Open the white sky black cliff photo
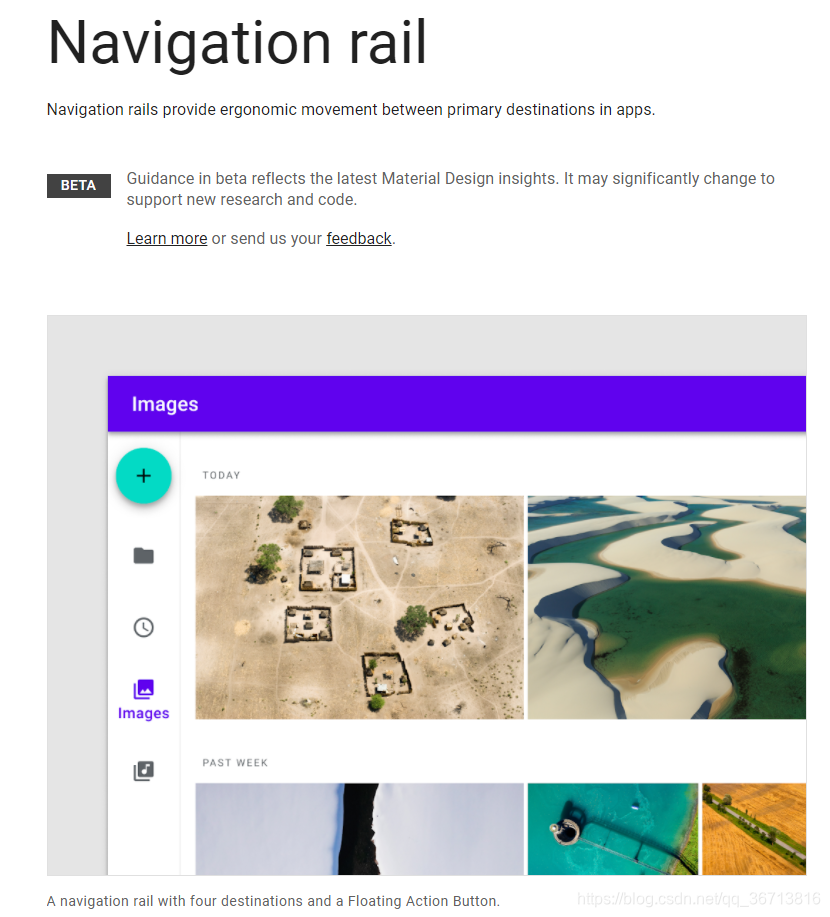The image size is (830, 917). pos(359,829)
